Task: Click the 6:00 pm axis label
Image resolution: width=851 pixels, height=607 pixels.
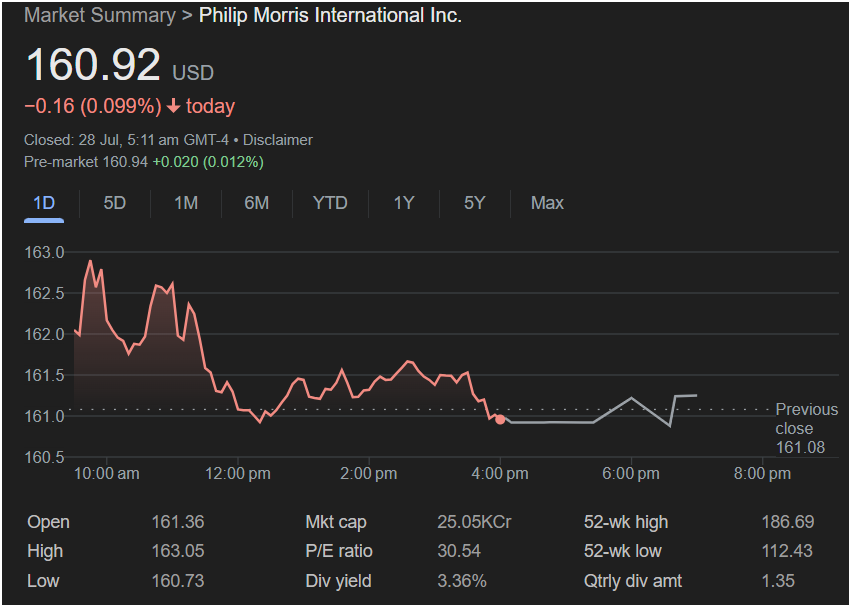Action: tap(631, 473)
